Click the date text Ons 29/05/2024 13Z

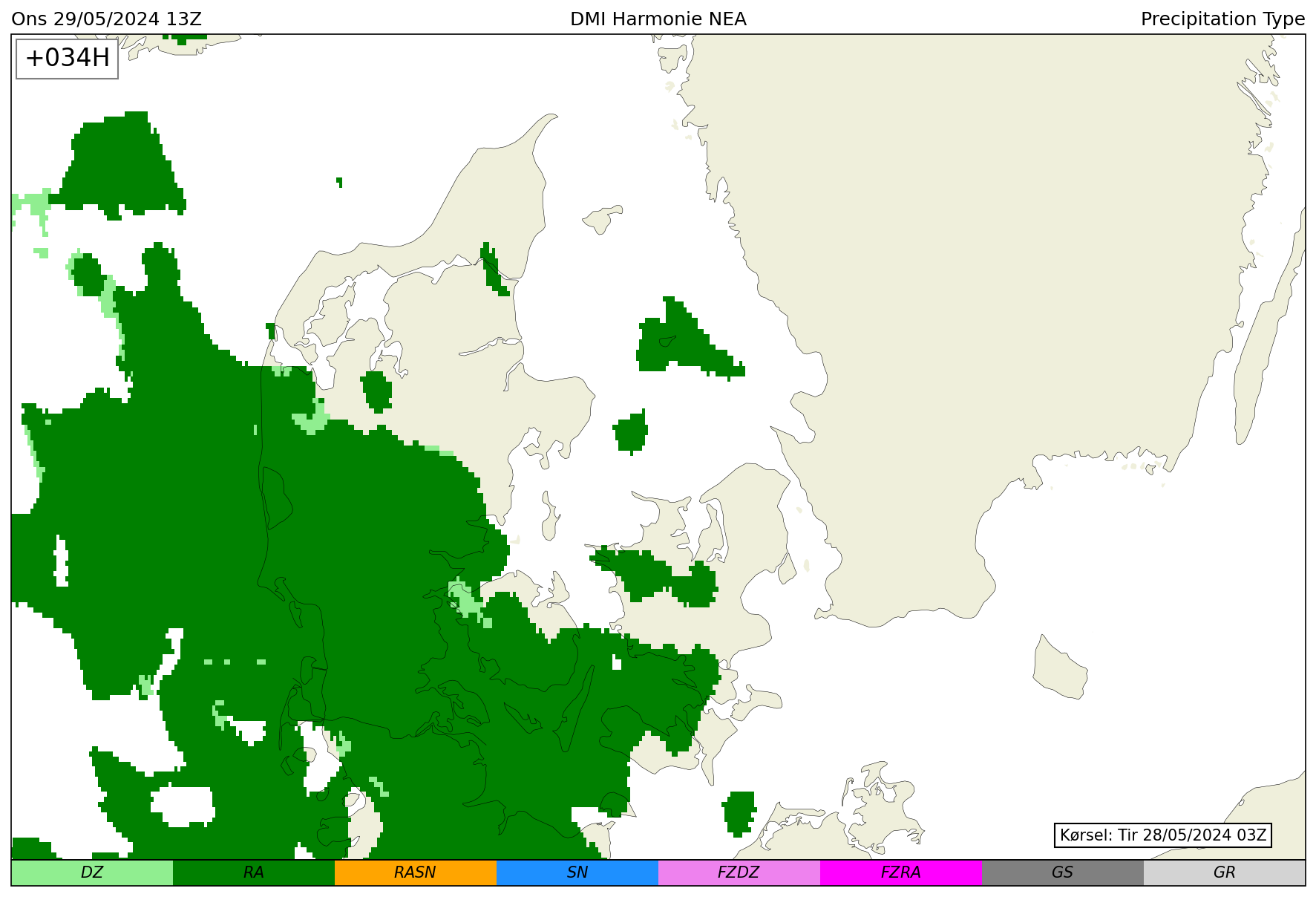pos(106,19)
